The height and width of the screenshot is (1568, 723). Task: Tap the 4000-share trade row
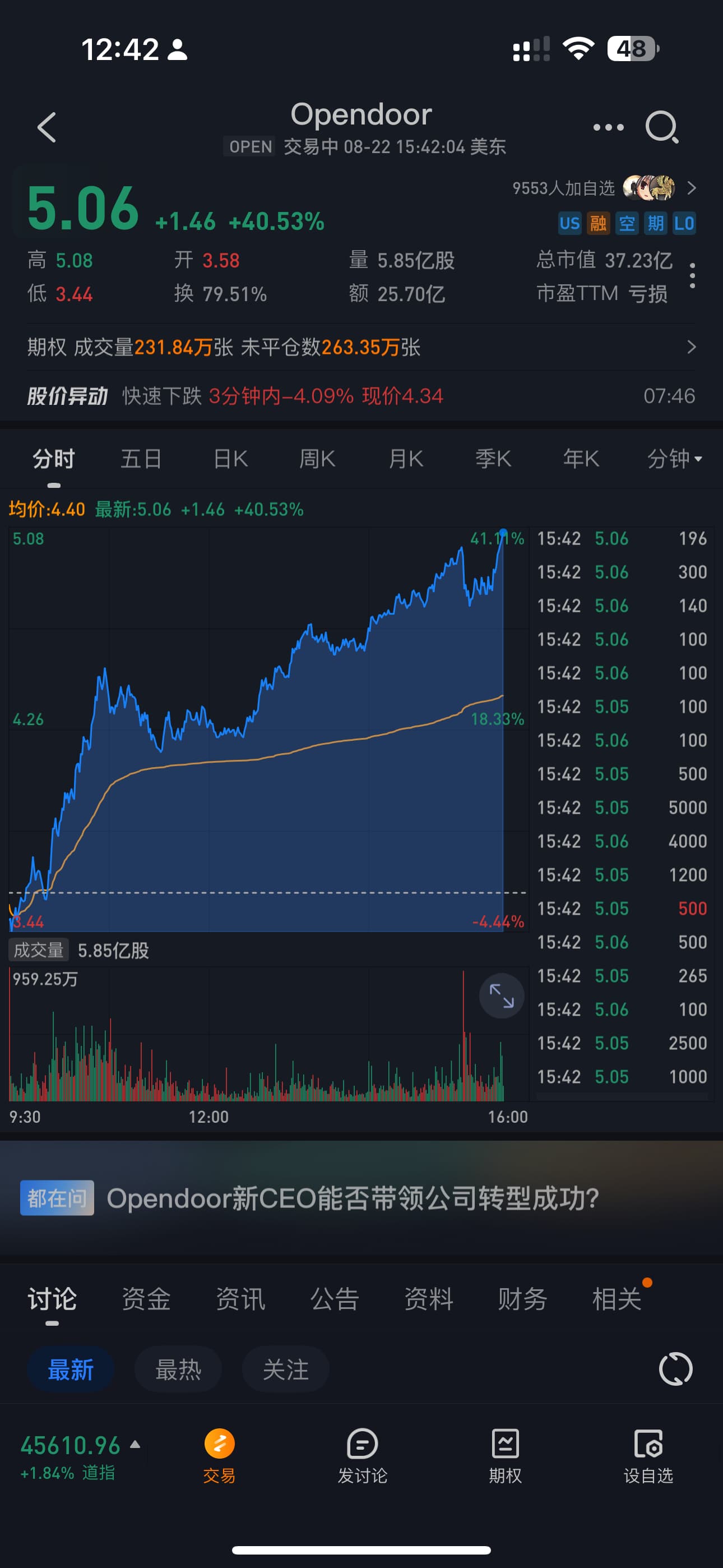pyautogui.click(x=622, y=841)
